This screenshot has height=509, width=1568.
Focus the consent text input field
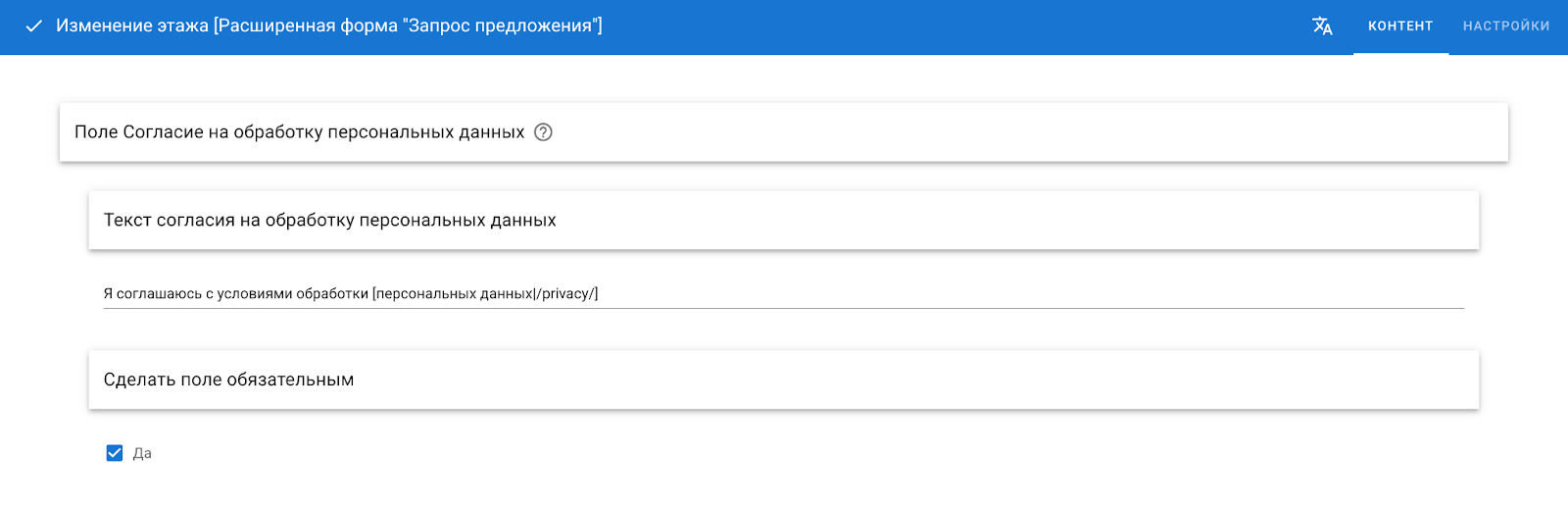(x=784, y=294)
